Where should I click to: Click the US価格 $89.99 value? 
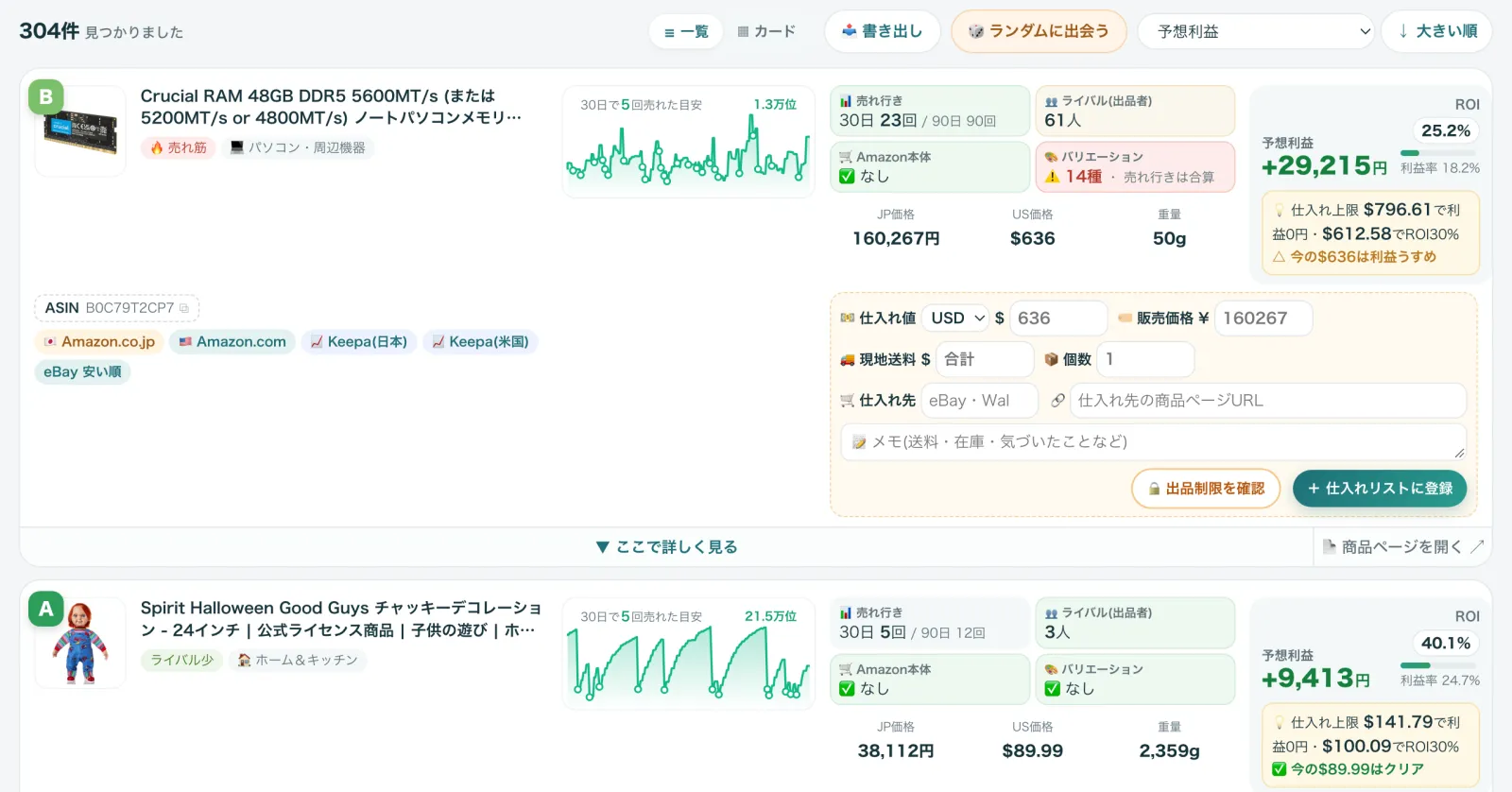(1033, 750)
